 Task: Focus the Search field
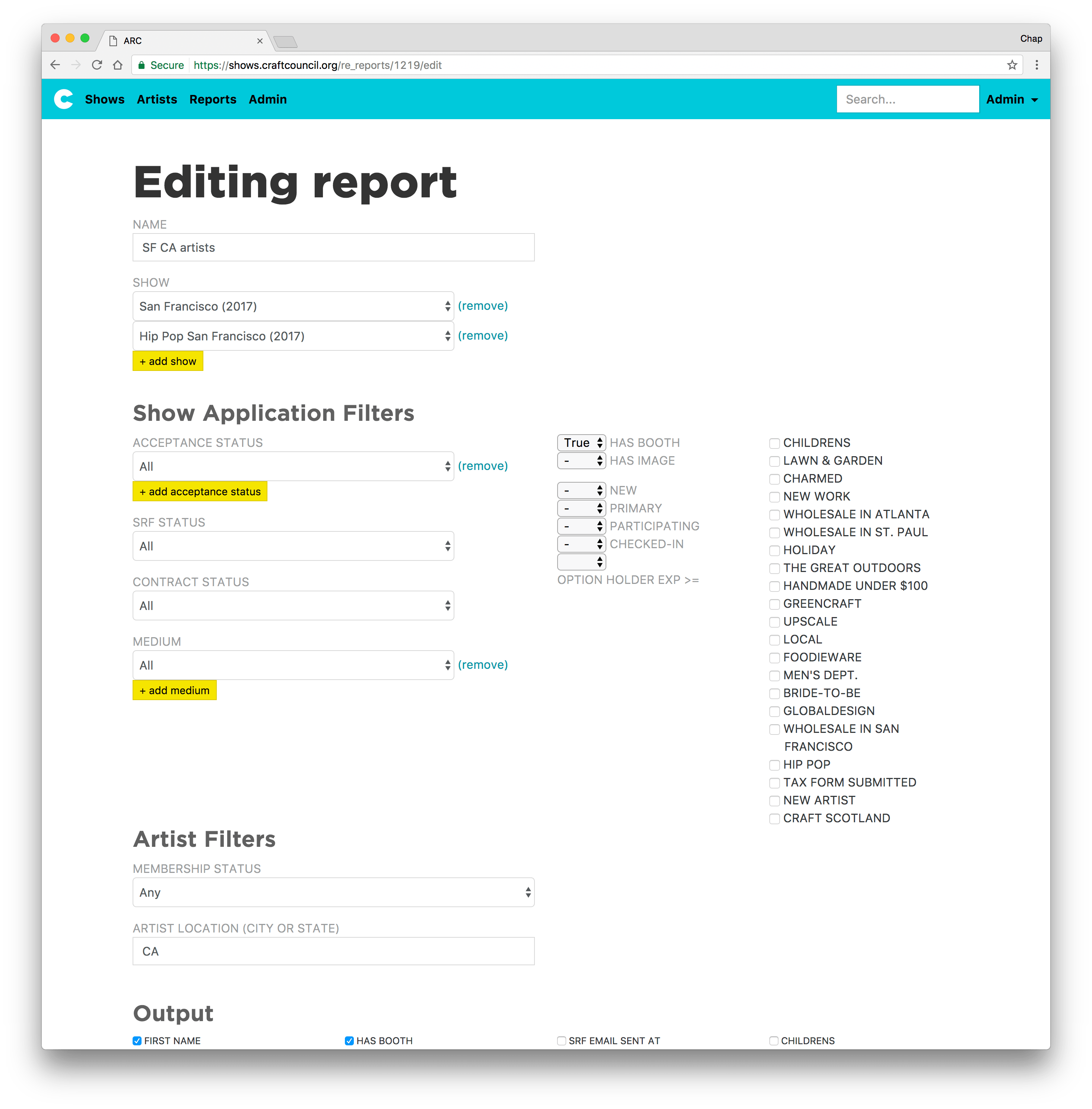click(907, 99)
